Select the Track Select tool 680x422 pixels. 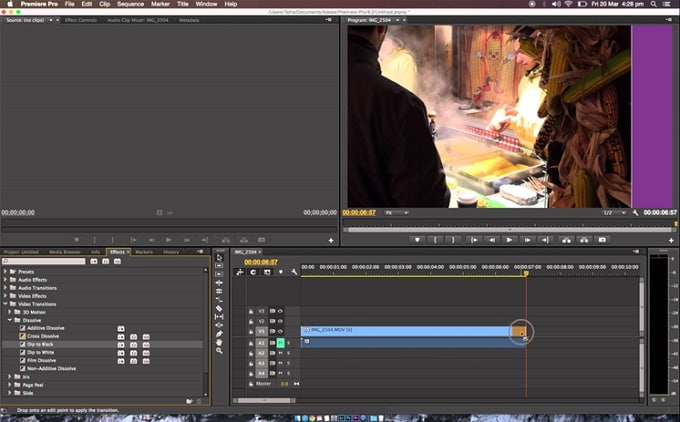[219, 265]
